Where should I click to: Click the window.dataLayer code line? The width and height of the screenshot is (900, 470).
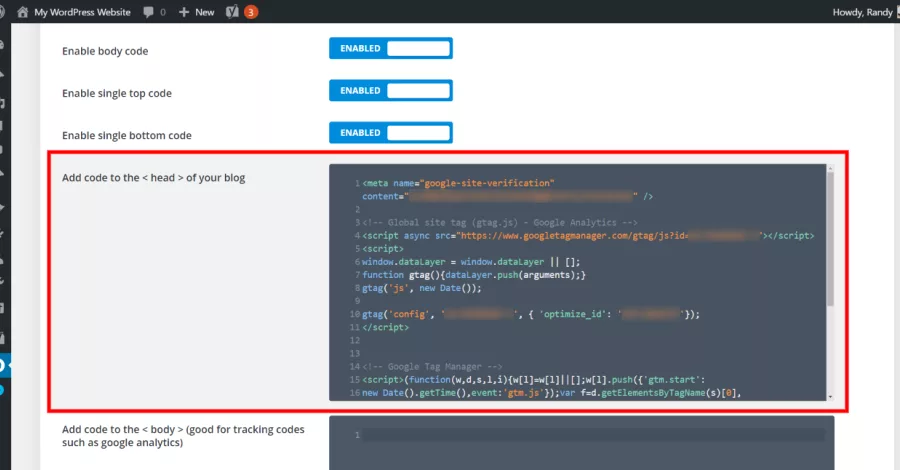coord(471,262)
